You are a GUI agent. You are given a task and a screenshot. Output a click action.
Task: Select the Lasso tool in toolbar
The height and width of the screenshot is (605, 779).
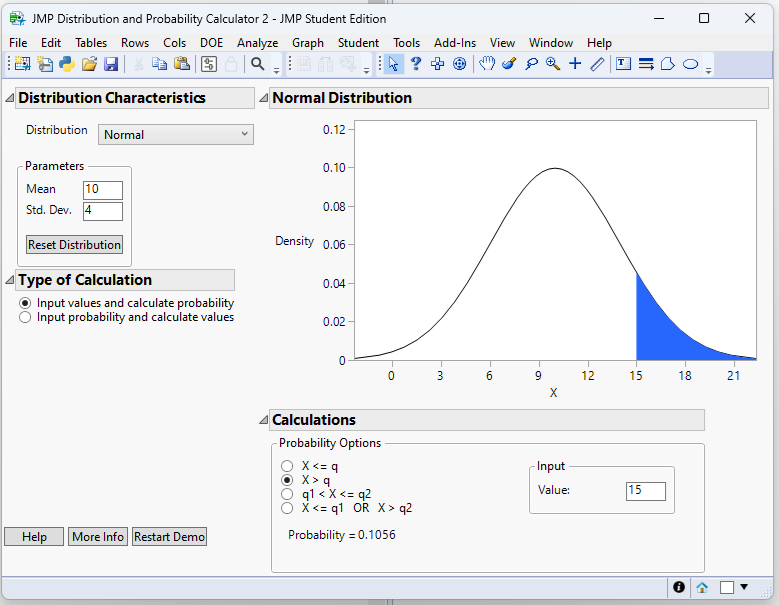(531, 64)
